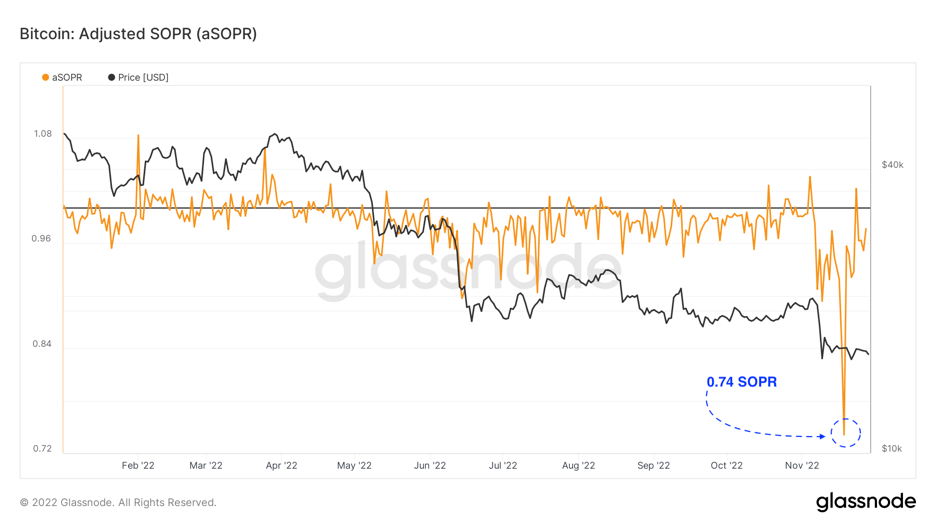Click the $40k right axis label

point(892,165)
